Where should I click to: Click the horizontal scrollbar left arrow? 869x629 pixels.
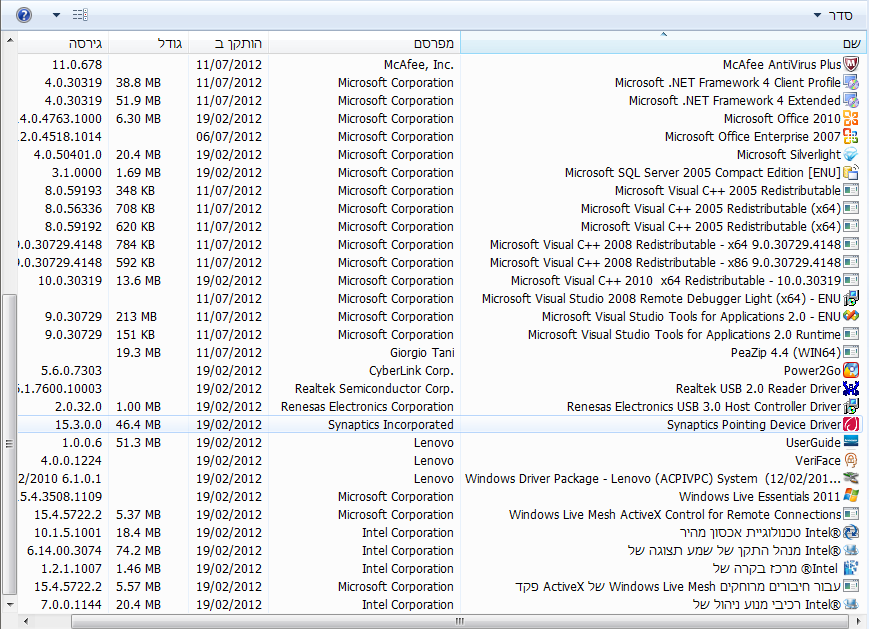pos(25,621)
